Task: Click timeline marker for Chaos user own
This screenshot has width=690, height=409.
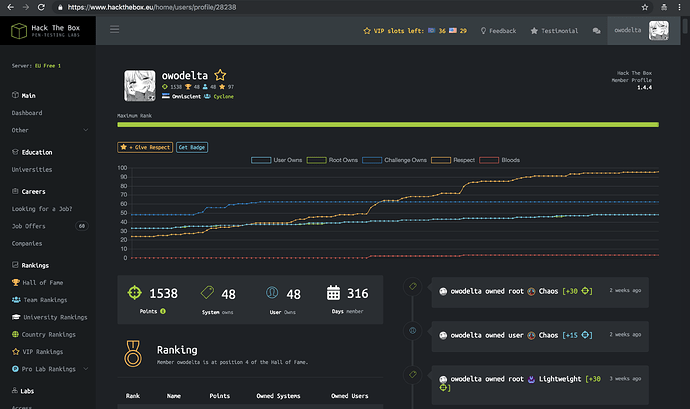Action: (413, 331)
